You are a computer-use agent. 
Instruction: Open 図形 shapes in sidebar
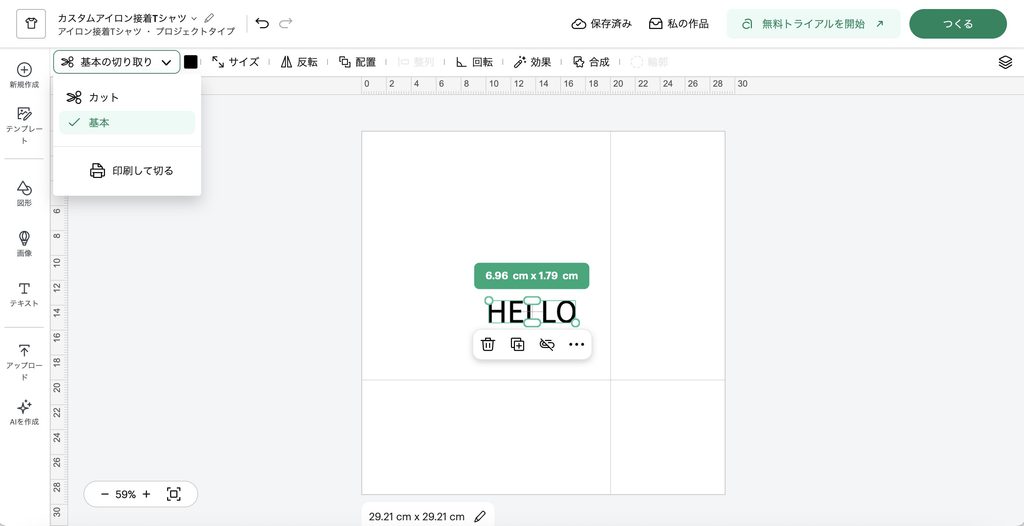(x=24, y=193)
